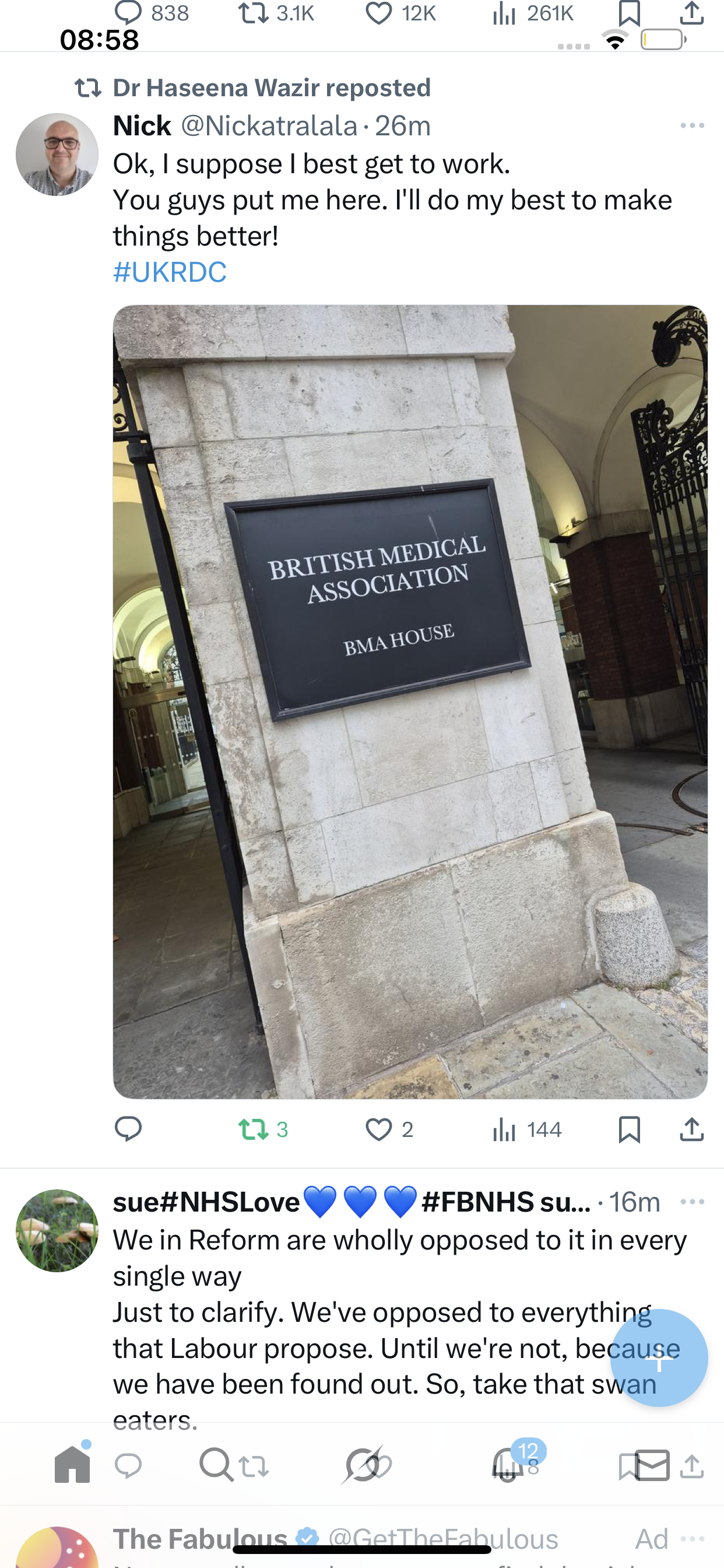
Task: Share Nick's tweet via share icon
Action: click(x=692, y=1130)
